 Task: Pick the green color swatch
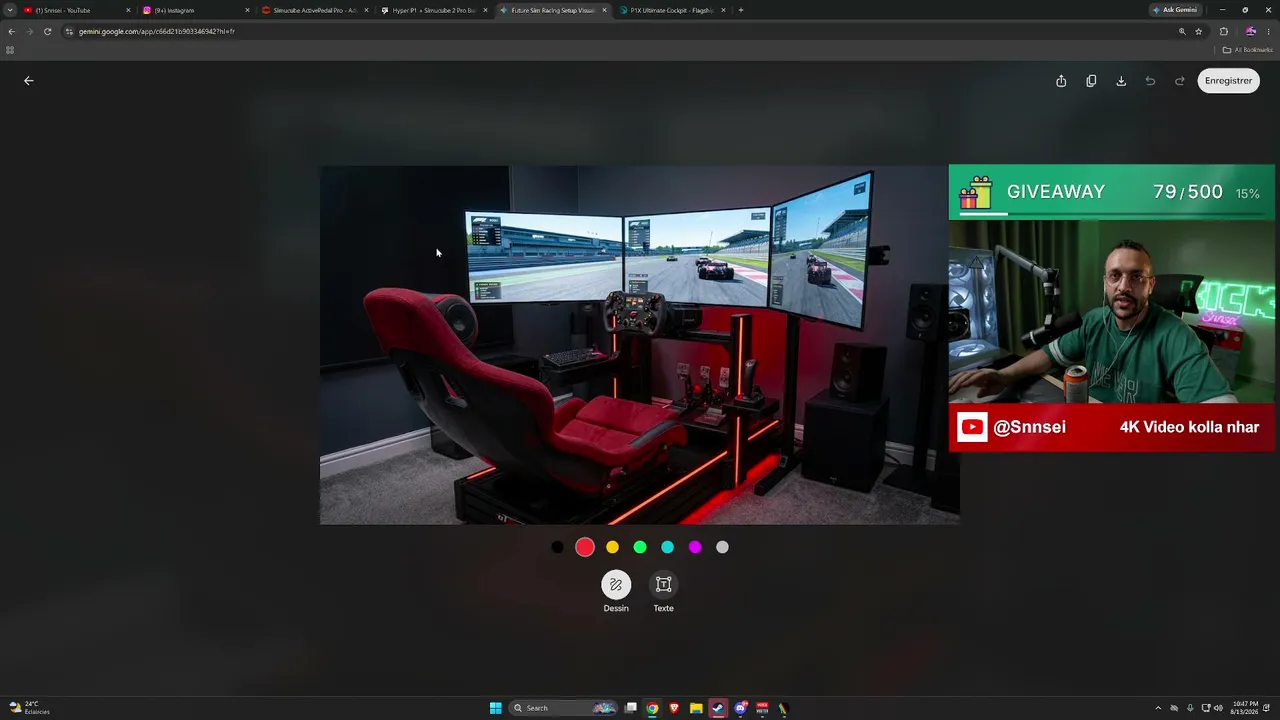(640, 547)
